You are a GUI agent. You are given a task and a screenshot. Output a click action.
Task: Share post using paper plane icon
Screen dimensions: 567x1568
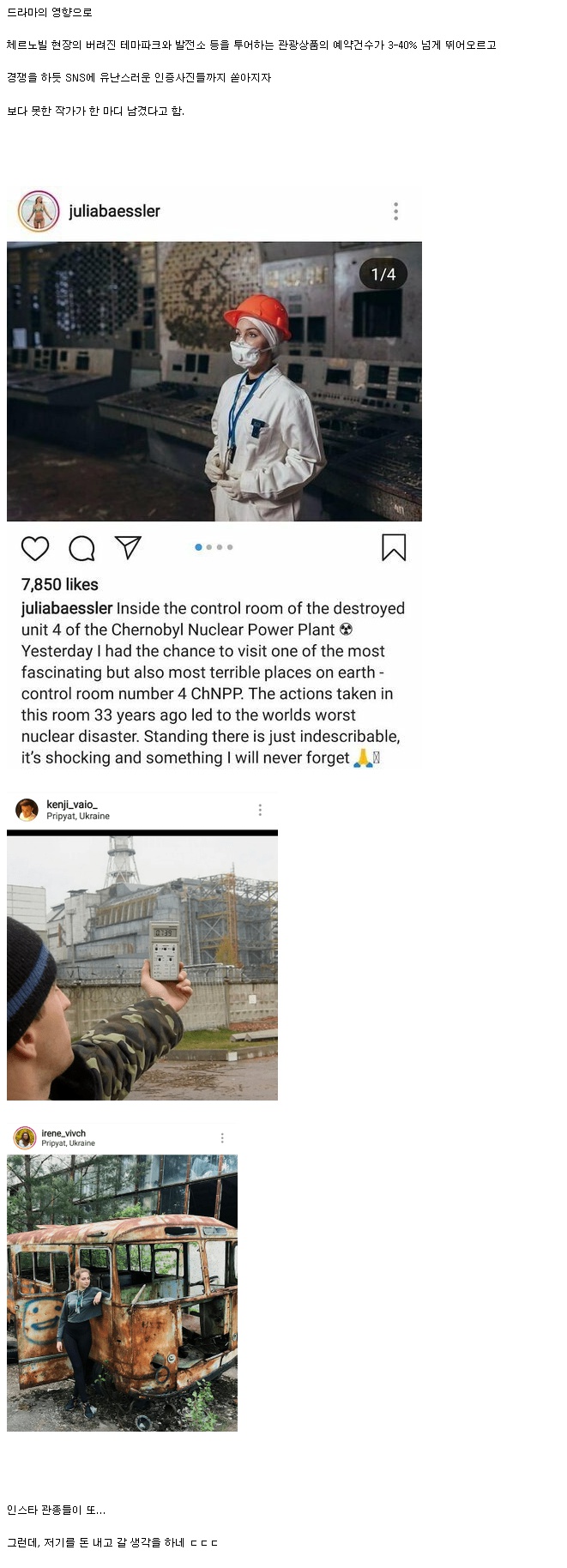click(128, 547)
